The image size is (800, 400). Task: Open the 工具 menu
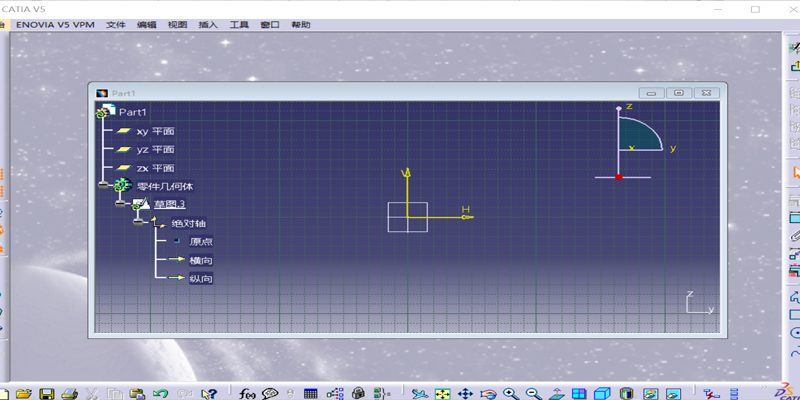(x=239, y=24)
